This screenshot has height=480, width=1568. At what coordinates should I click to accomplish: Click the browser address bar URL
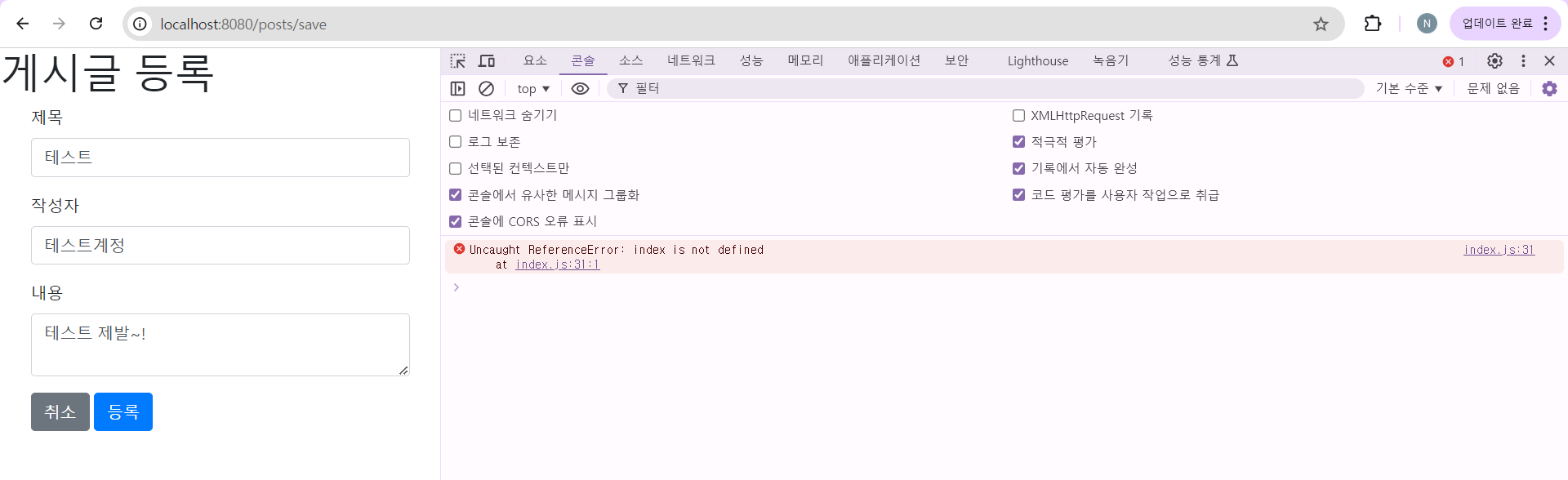click(243, 24)
